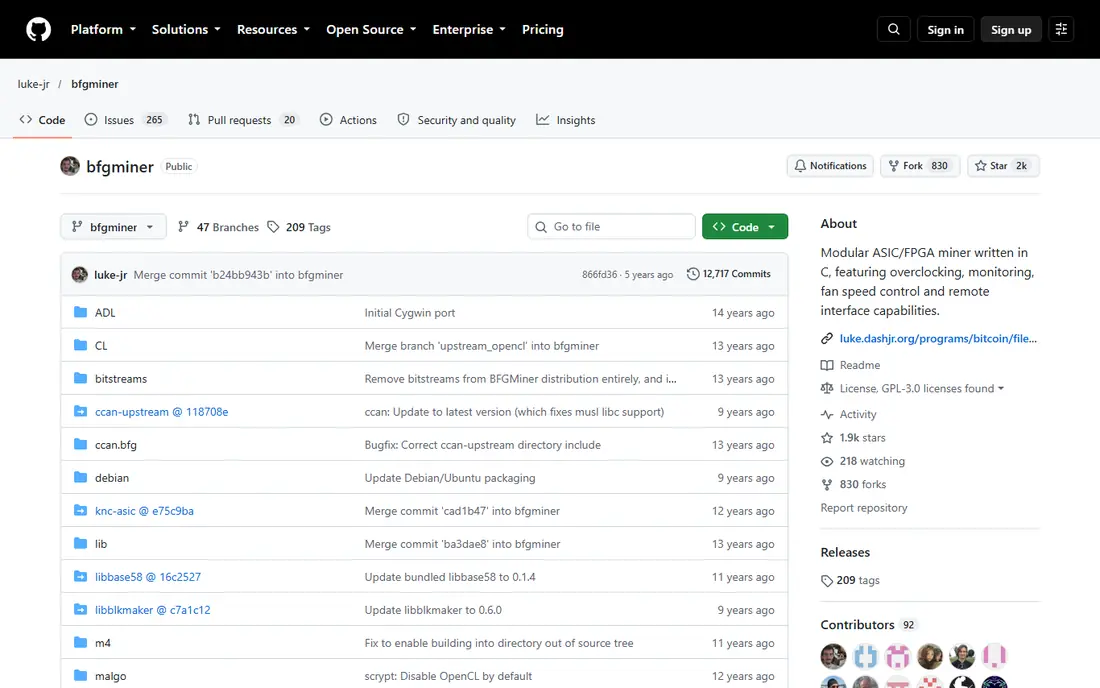
Task: Focus the Go to file search field
Action: click(611, 227)
